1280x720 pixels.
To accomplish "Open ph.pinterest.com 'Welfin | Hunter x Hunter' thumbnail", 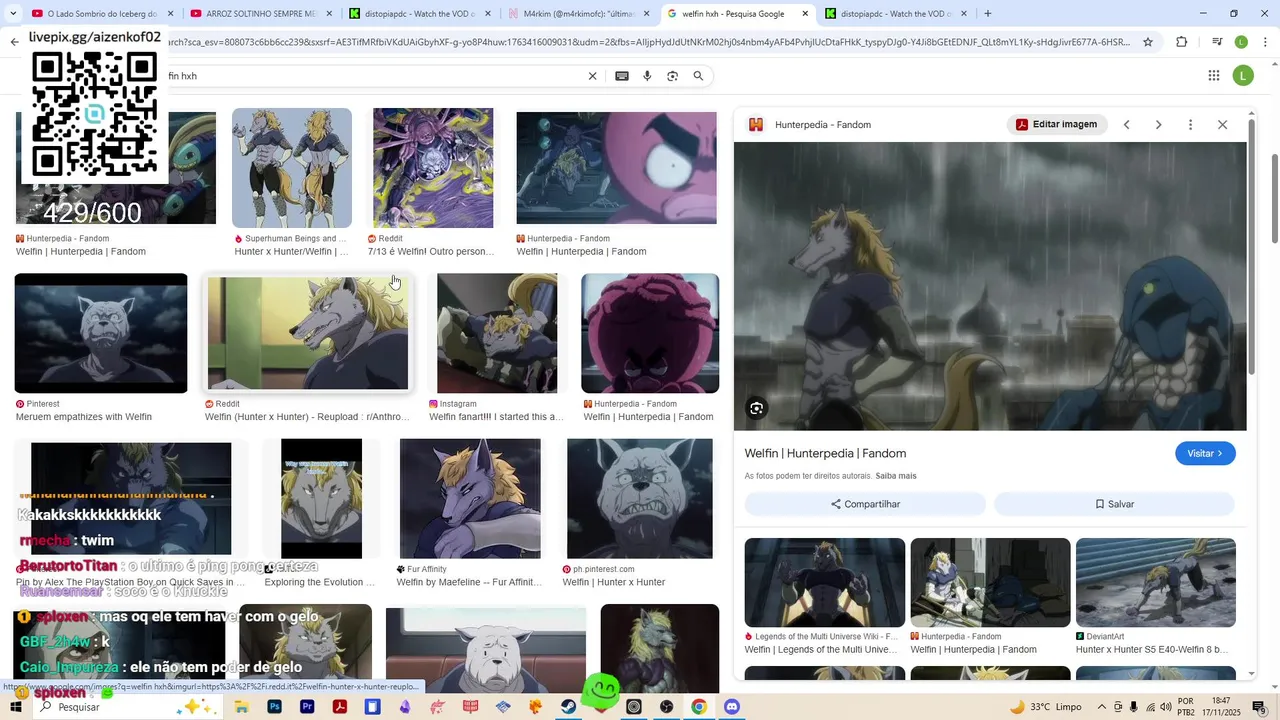I will (640, 498).
